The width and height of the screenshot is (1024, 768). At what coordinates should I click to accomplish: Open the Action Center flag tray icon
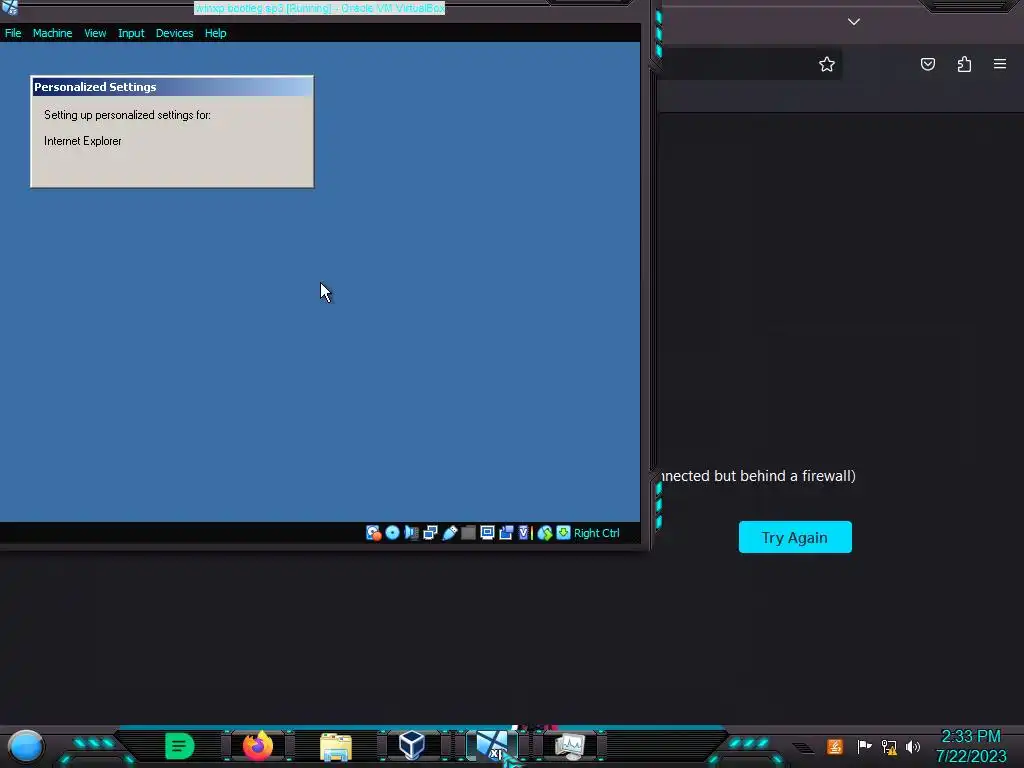(x=864, y=746)
